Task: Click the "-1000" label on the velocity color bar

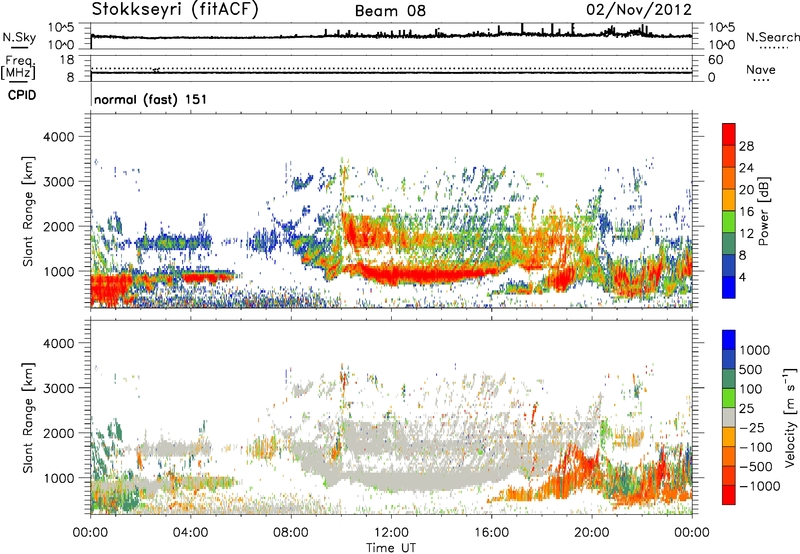Action: 759,486
